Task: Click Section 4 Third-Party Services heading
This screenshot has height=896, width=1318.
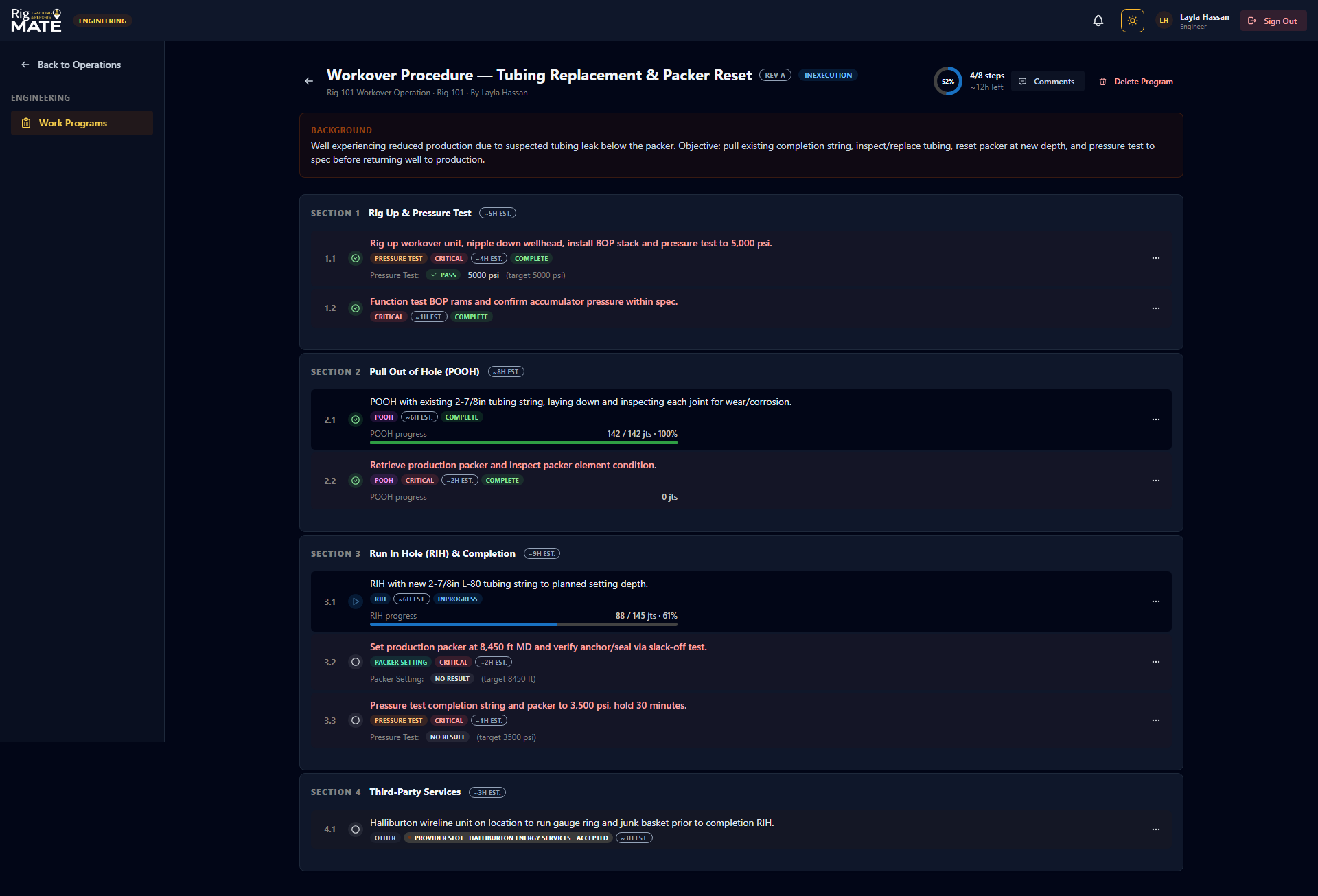Action: click(415, 792)
